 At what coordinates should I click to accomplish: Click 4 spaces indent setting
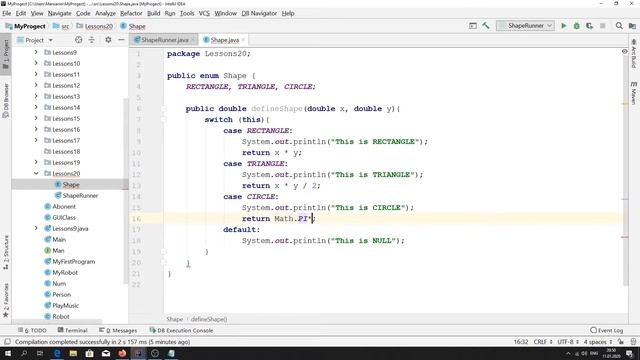click(x=598, y=342)
